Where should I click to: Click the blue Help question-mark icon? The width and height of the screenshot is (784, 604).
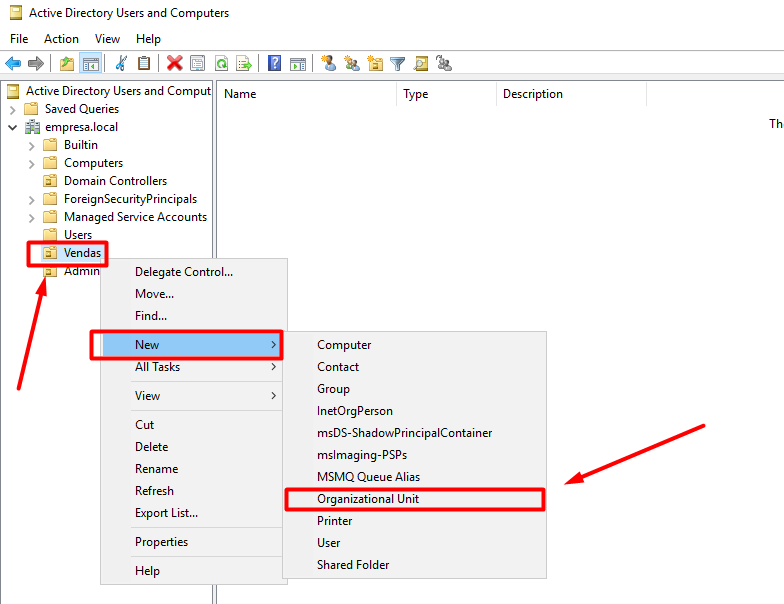(x=274, y=63)
